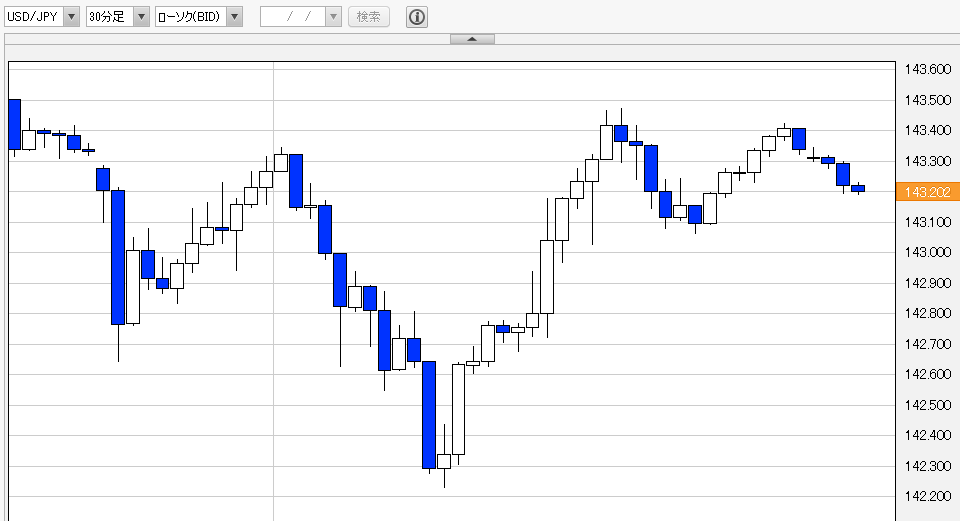Click the 検索 search button

click(369, 17)
